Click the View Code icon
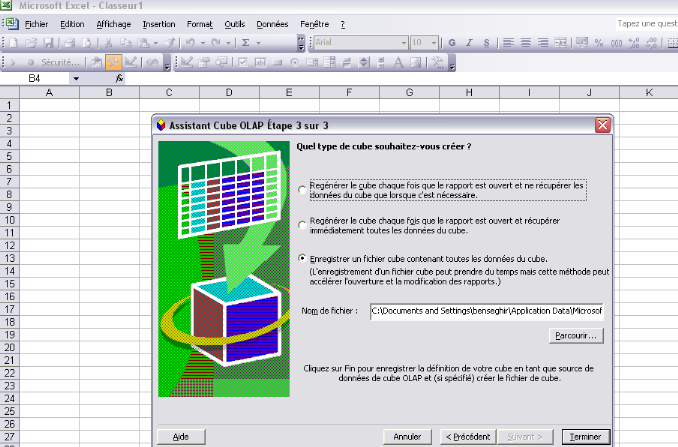 click(x=221, y=63)
